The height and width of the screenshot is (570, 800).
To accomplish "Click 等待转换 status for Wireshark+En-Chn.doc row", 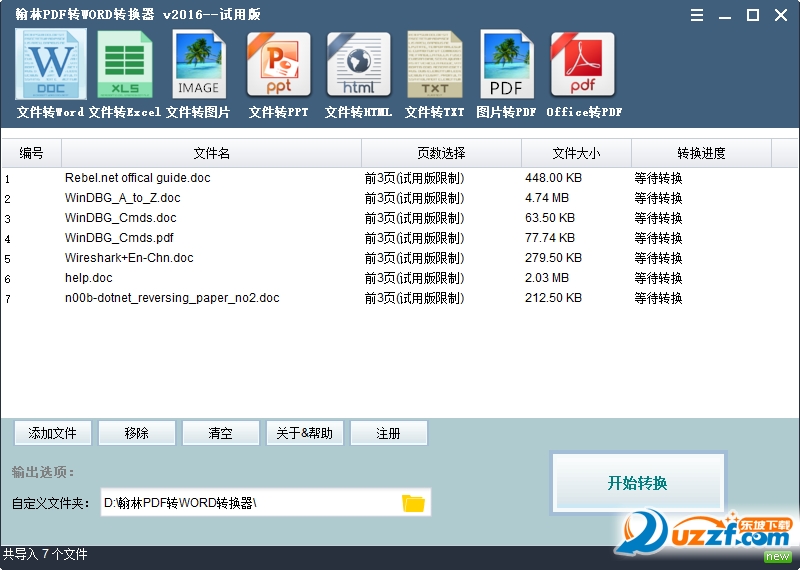I will [658, 258].
